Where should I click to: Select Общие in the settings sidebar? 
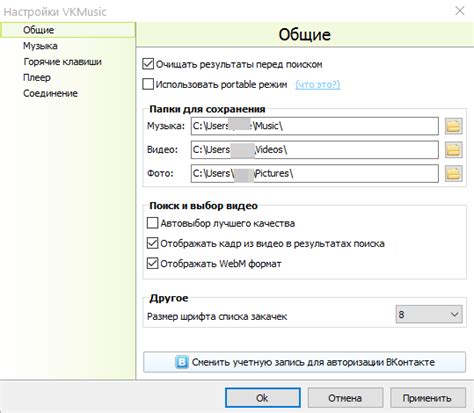[68, 30]
